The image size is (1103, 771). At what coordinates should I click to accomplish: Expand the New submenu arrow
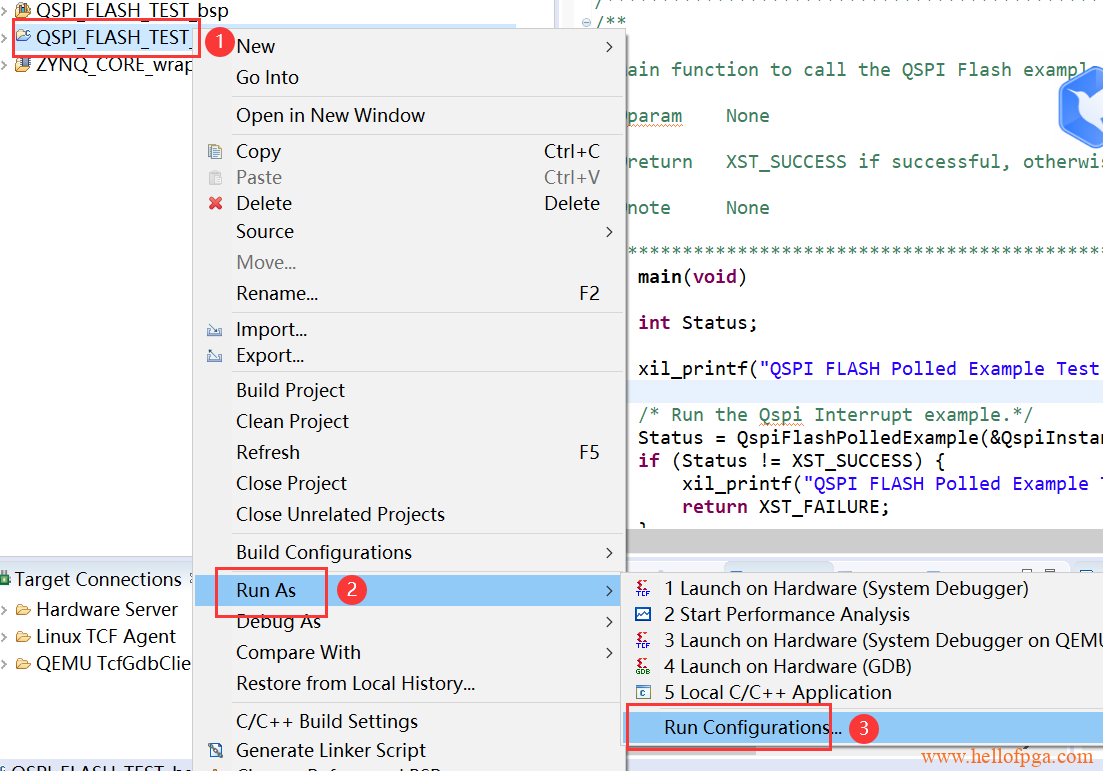(609, 47)
